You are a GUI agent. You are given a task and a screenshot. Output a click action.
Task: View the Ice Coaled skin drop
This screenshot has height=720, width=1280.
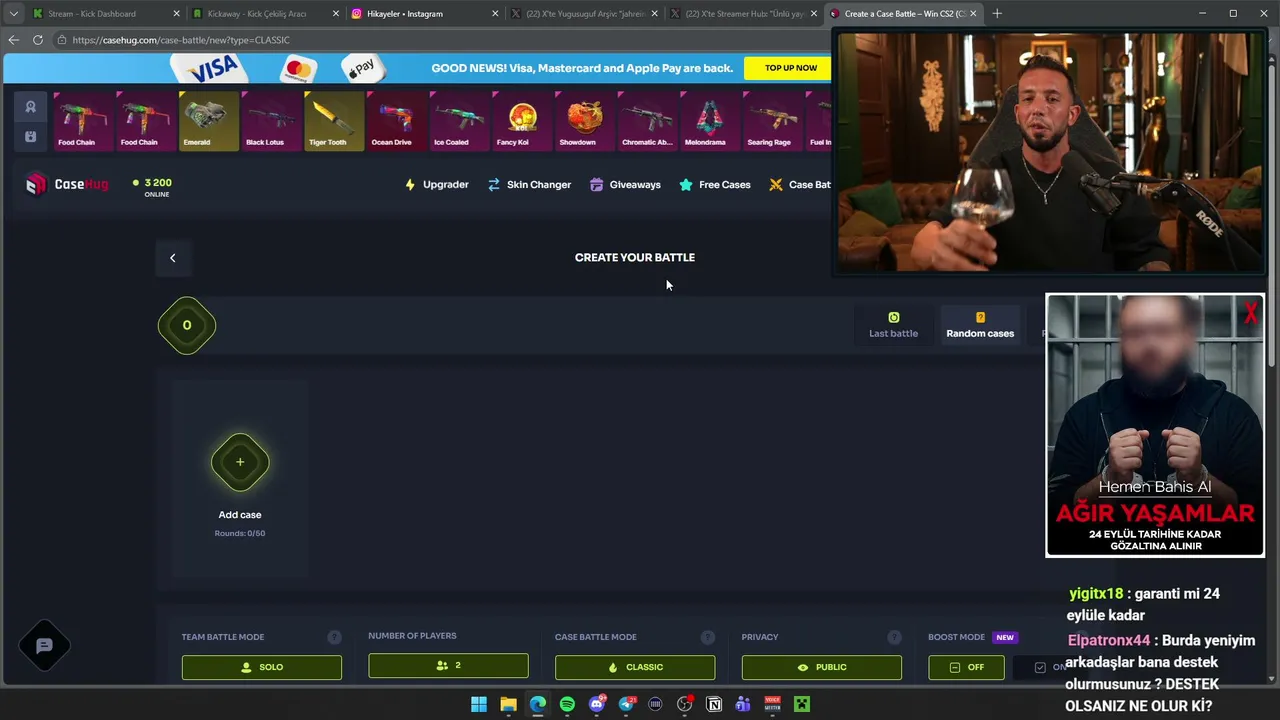[x=459, y=121]
